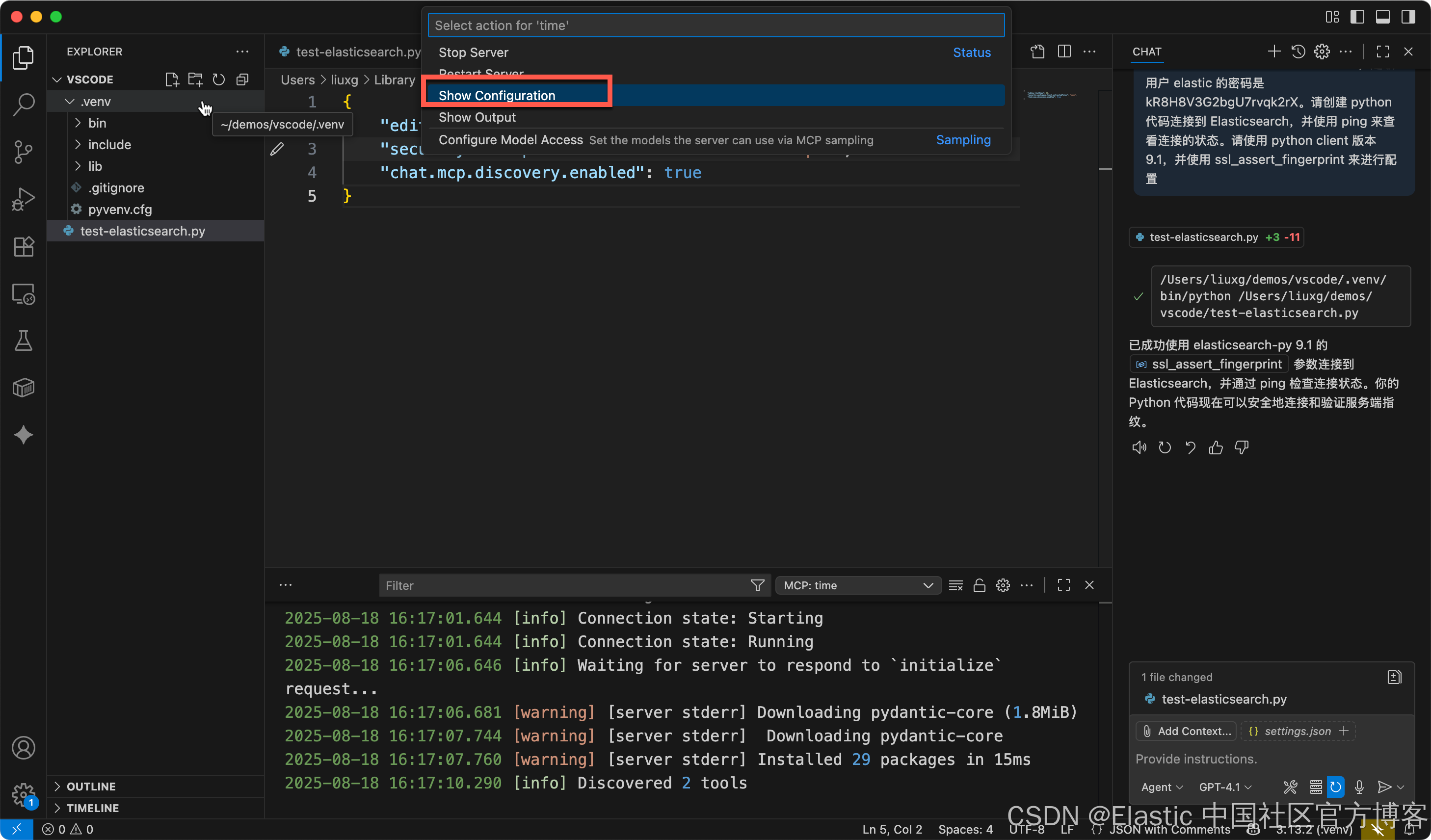Select the CHAT panel tab

point(1146,52)
